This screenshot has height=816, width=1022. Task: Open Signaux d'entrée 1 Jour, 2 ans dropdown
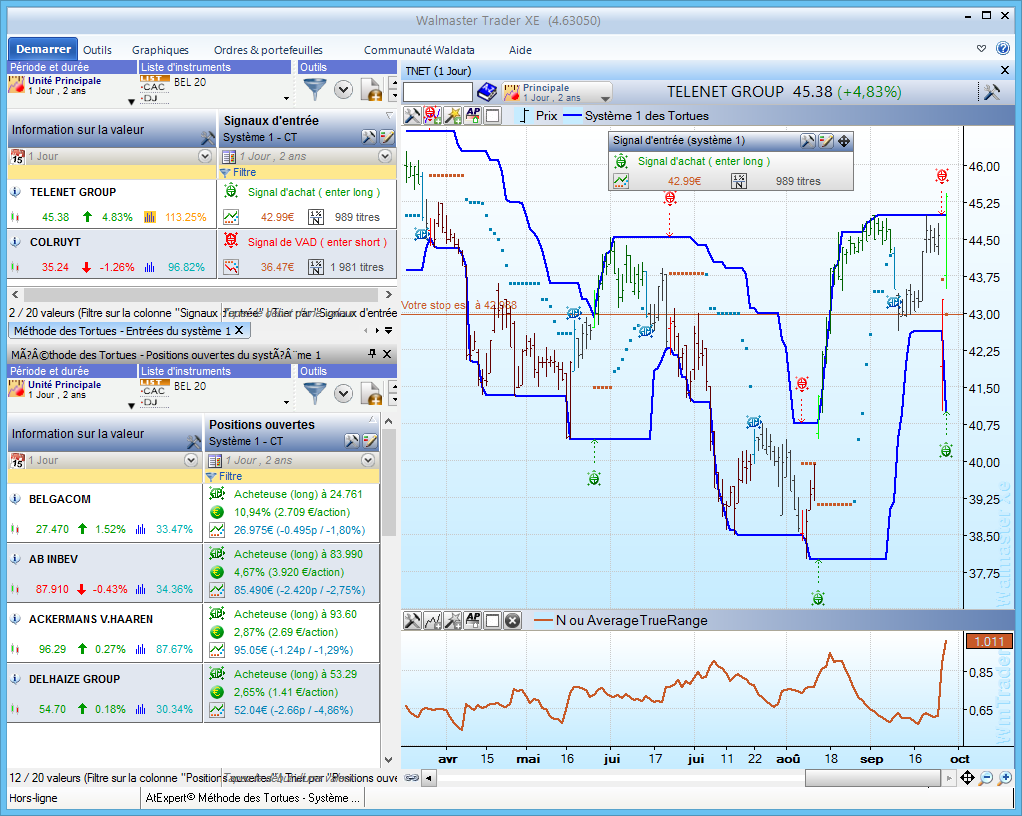coord(385,156)
